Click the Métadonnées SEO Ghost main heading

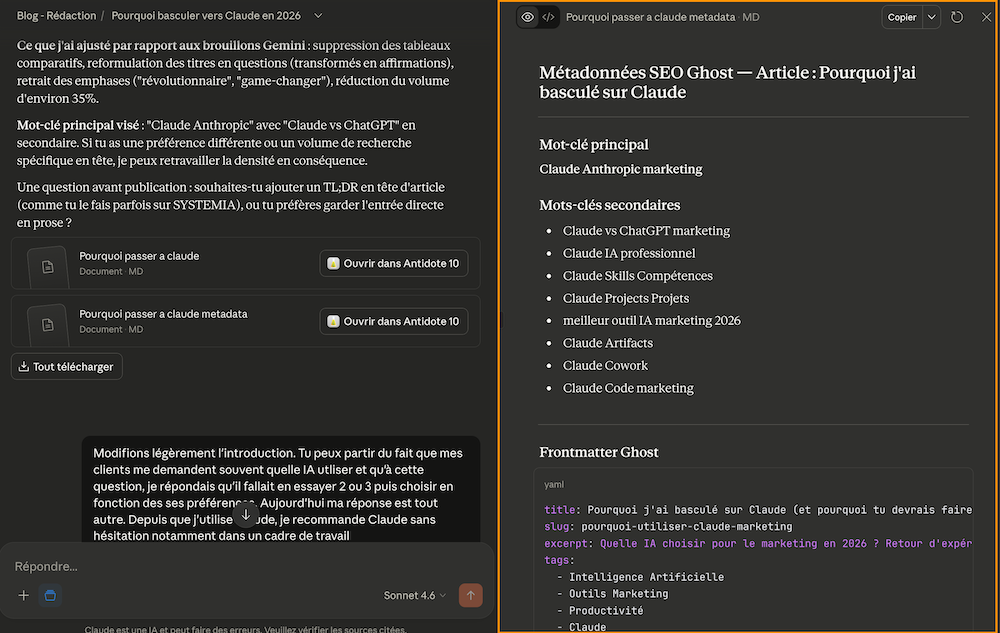point(727,82)
